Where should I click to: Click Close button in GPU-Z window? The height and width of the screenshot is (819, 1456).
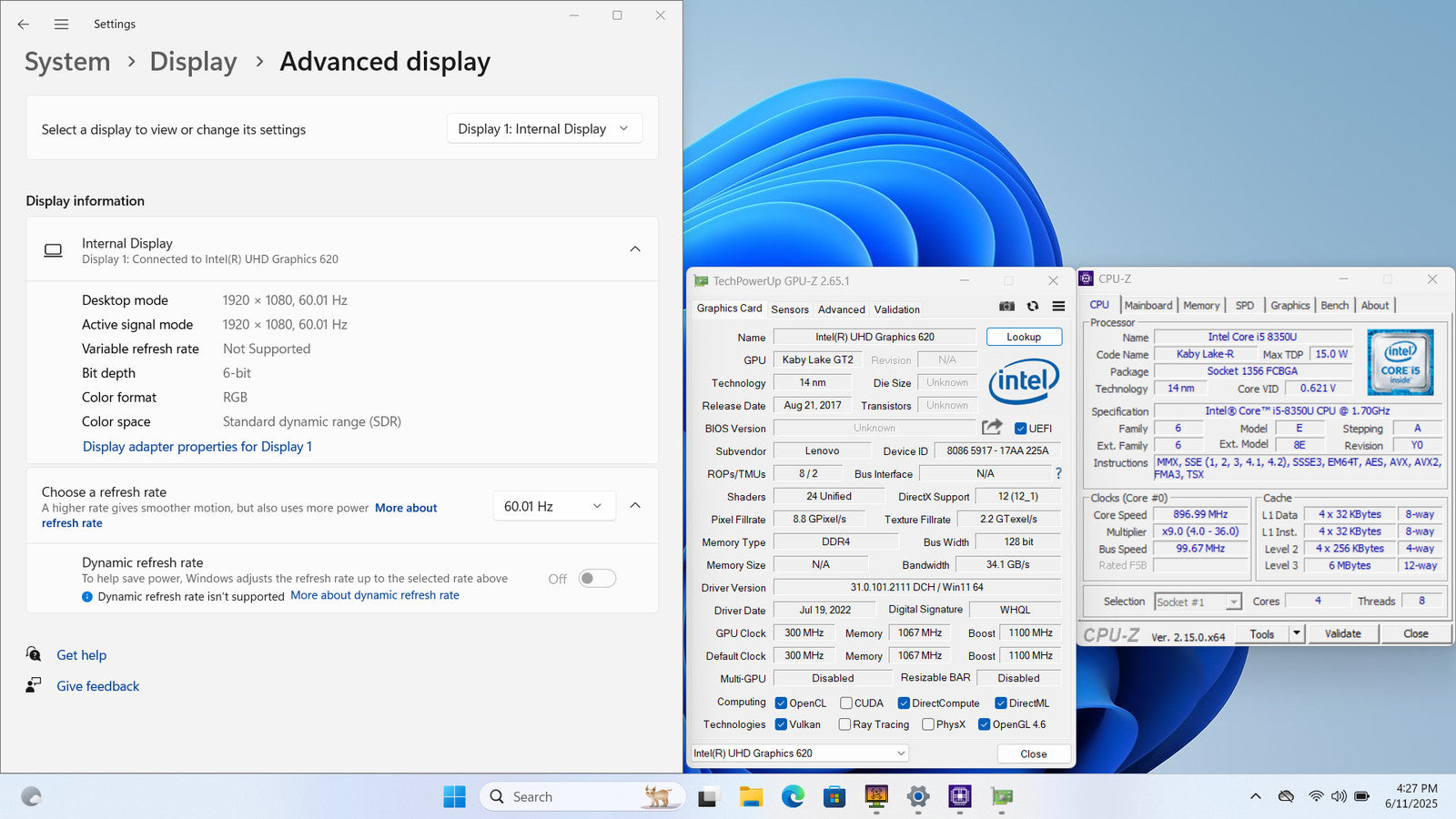[1034, 753]
